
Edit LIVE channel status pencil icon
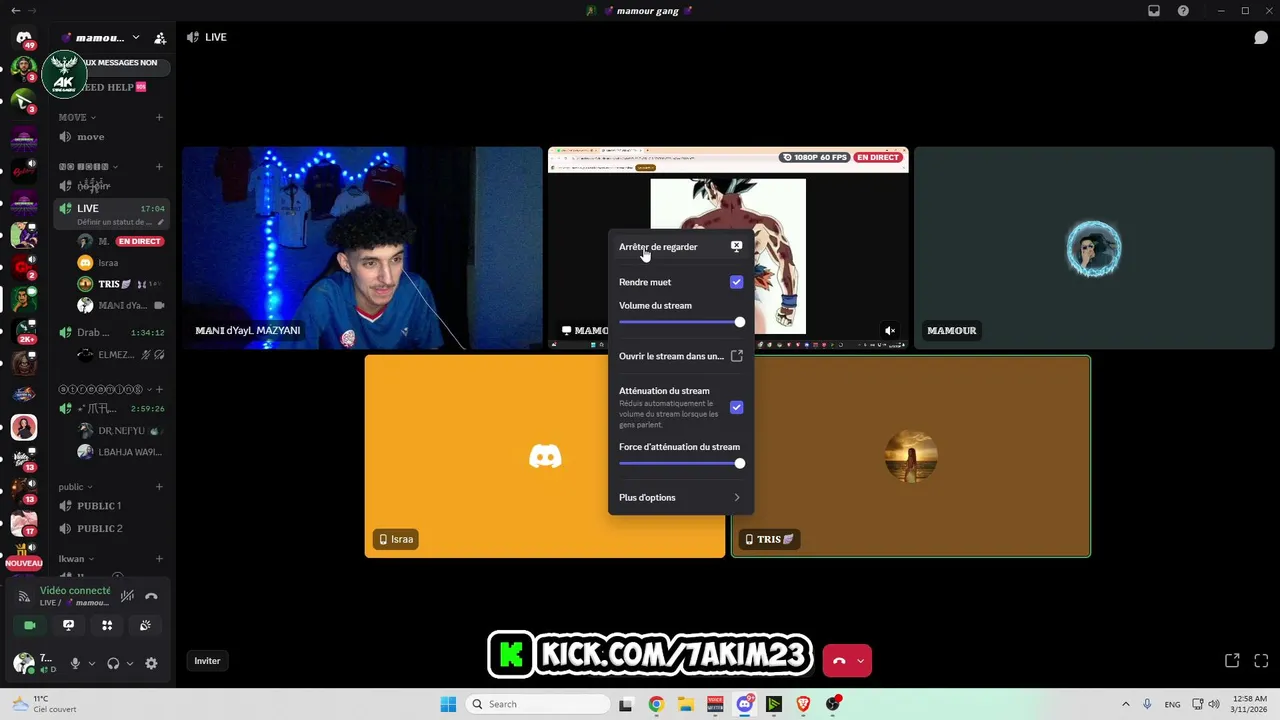click(x=159, y=222)
